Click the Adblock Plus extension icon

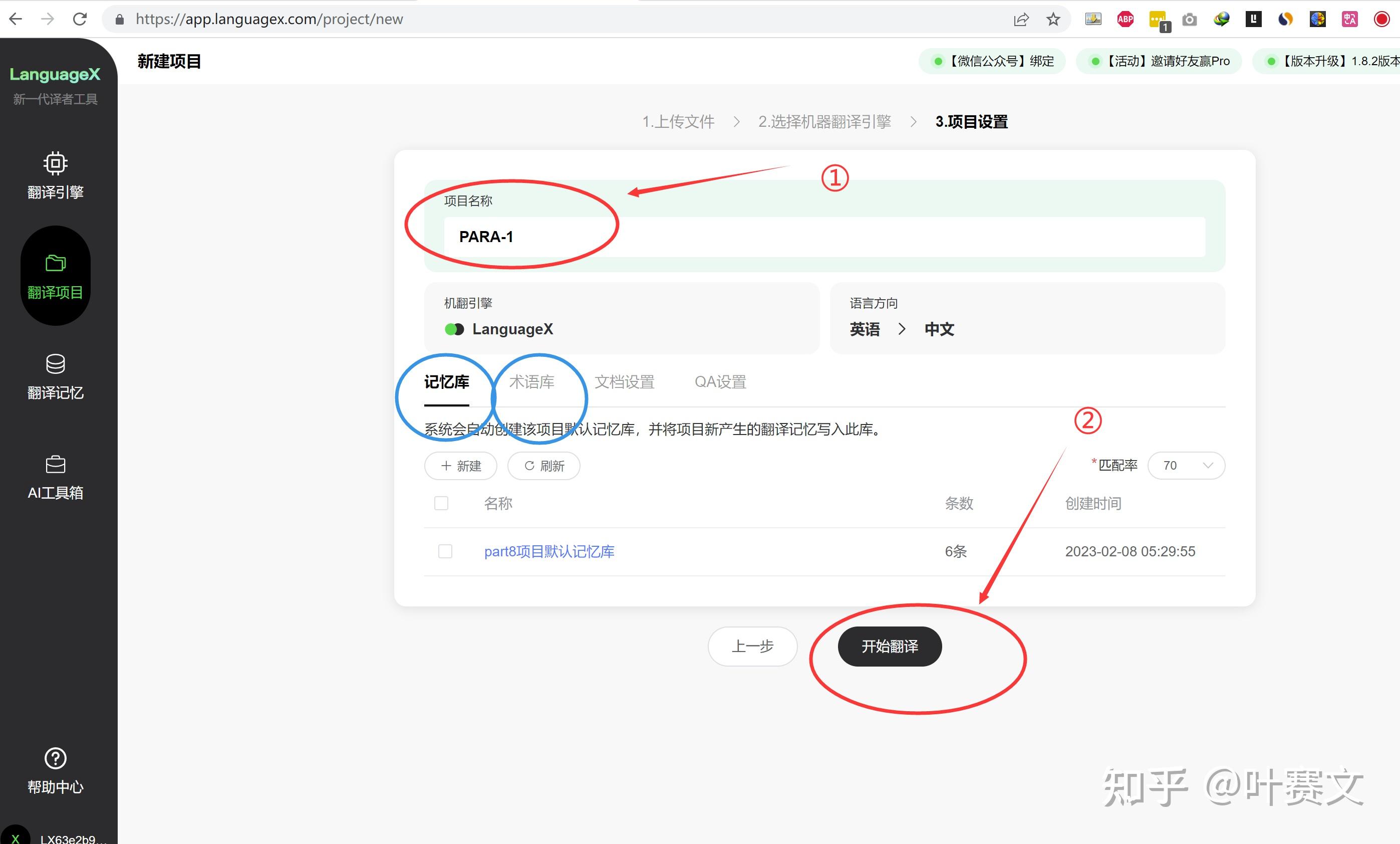(x=1125, y=19)
